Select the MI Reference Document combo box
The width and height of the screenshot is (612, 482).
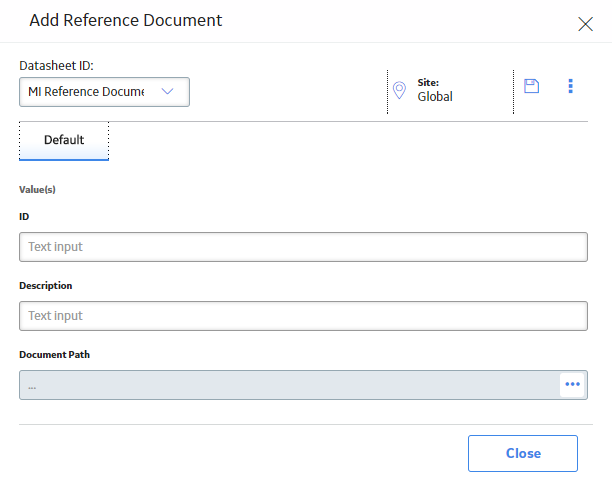[x=104, y=92]
